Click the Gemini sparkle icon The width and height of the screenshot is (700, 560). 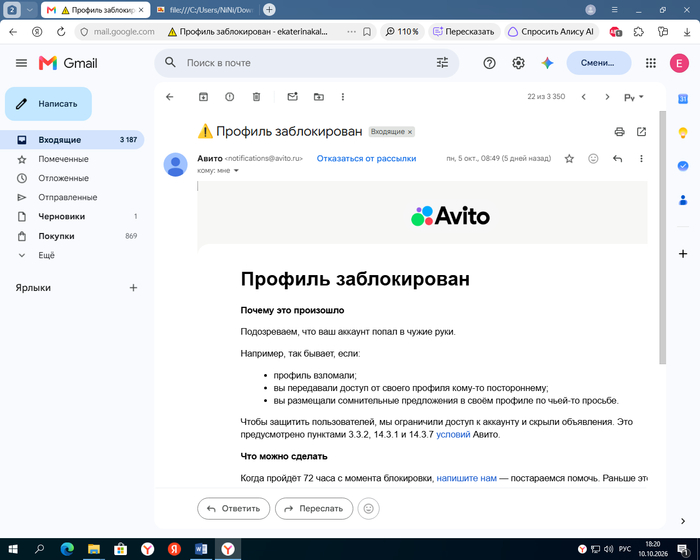pyautogui.click(x=547, y=63)
